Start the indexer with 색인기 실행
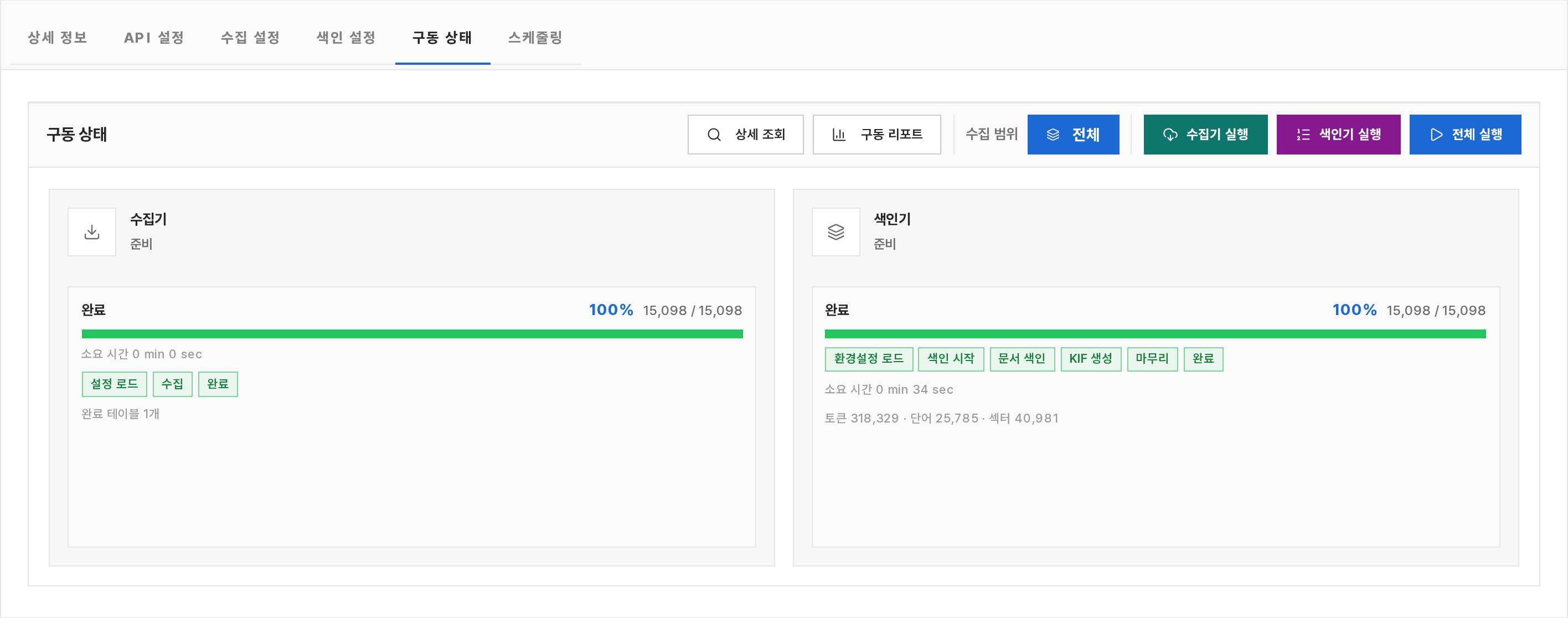 (x=1338, y=135)
